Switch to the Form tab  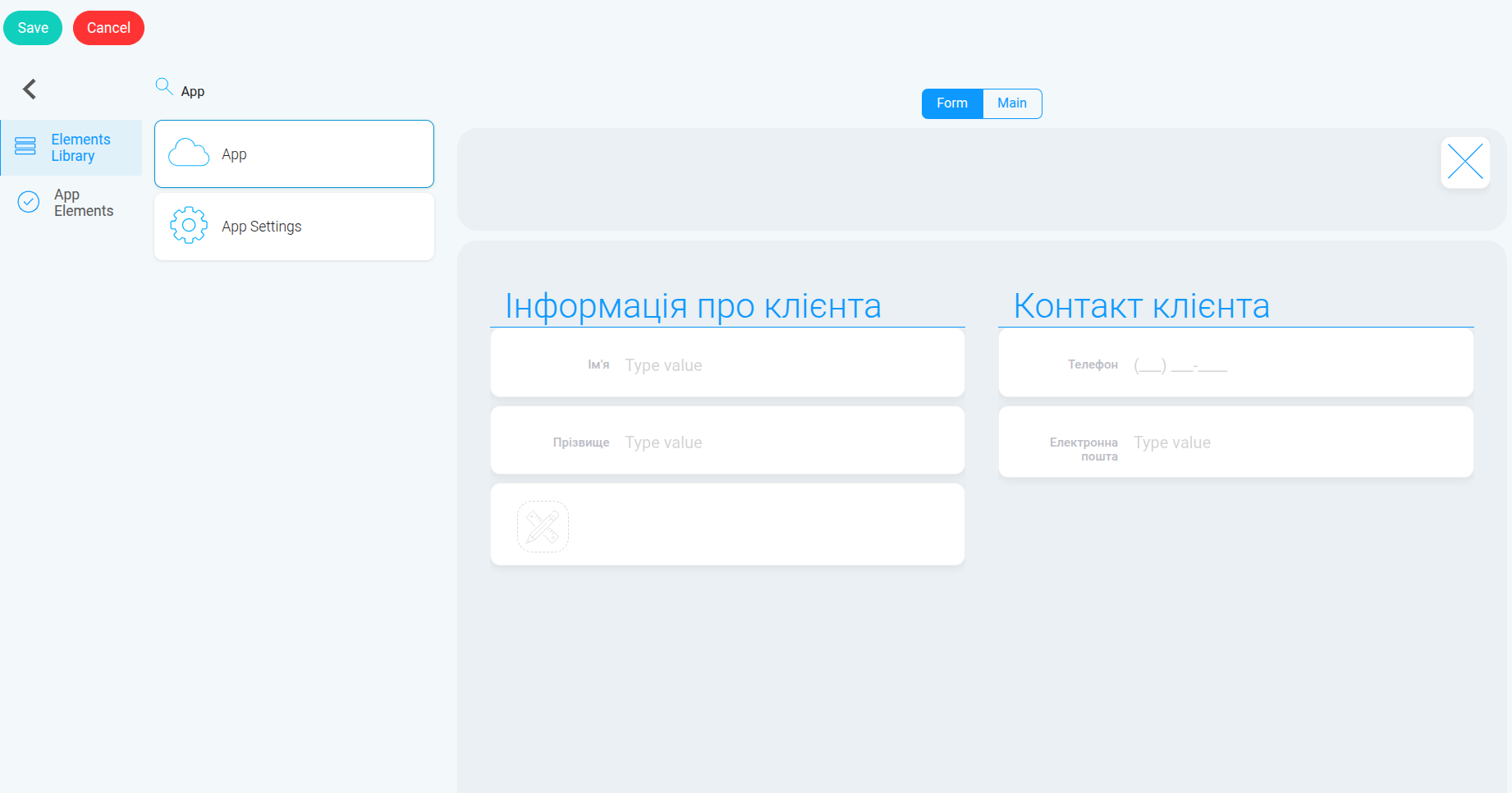(x=952, y=103)
